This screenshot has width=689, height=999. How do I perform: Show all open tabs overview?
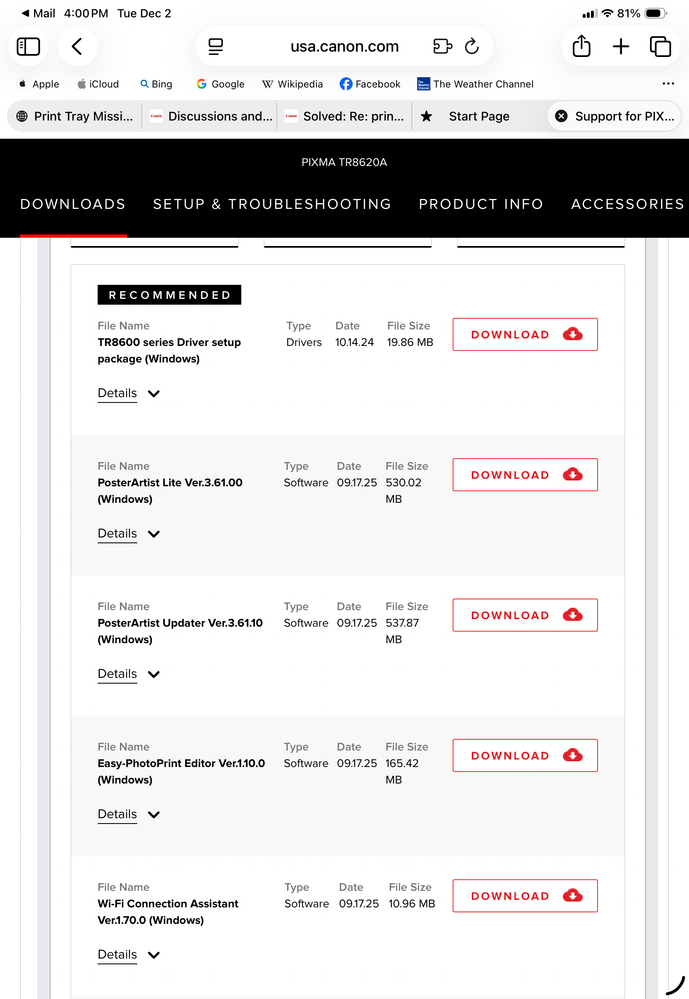[660, 46]
